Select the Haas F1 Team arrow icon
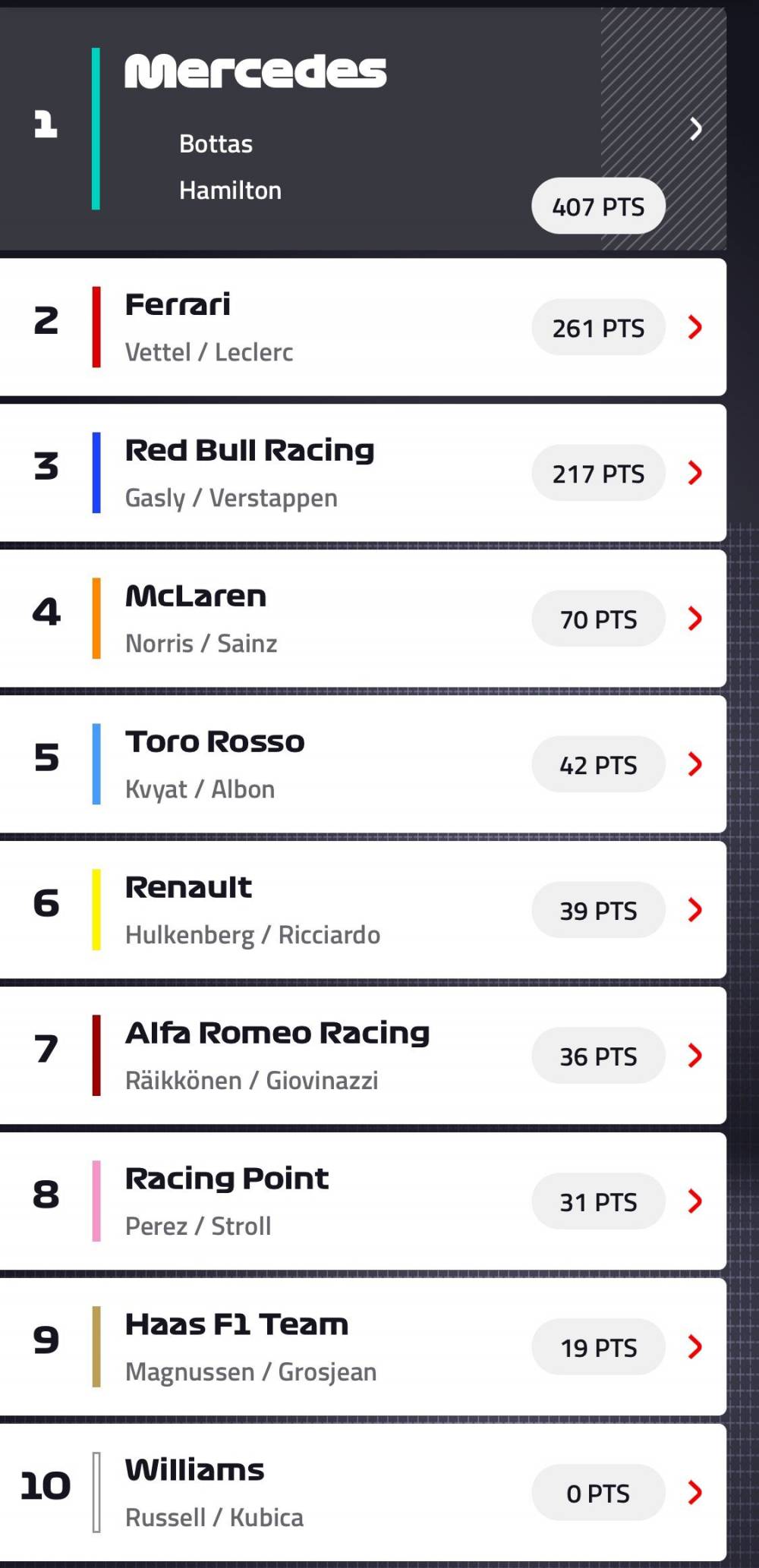Image resolution: width=759 pixels, height=1568 pixels. pos(695,1347)
